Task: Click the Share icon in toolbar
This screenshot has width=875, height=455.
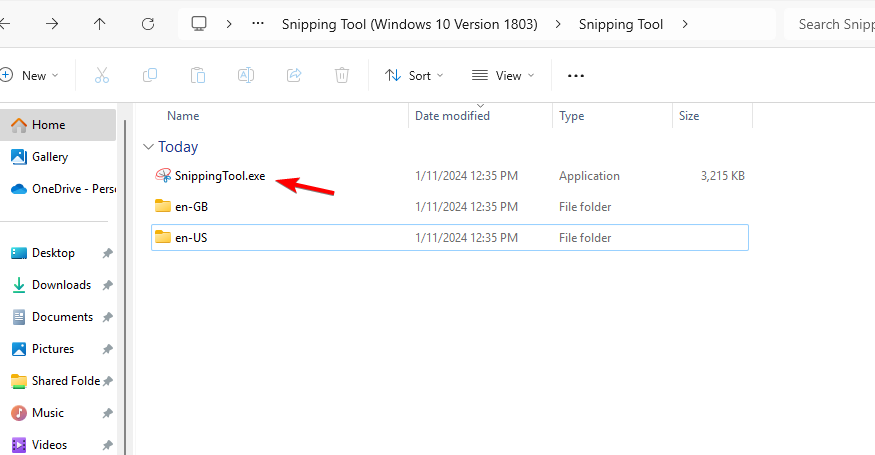Action: coord(294,75)
